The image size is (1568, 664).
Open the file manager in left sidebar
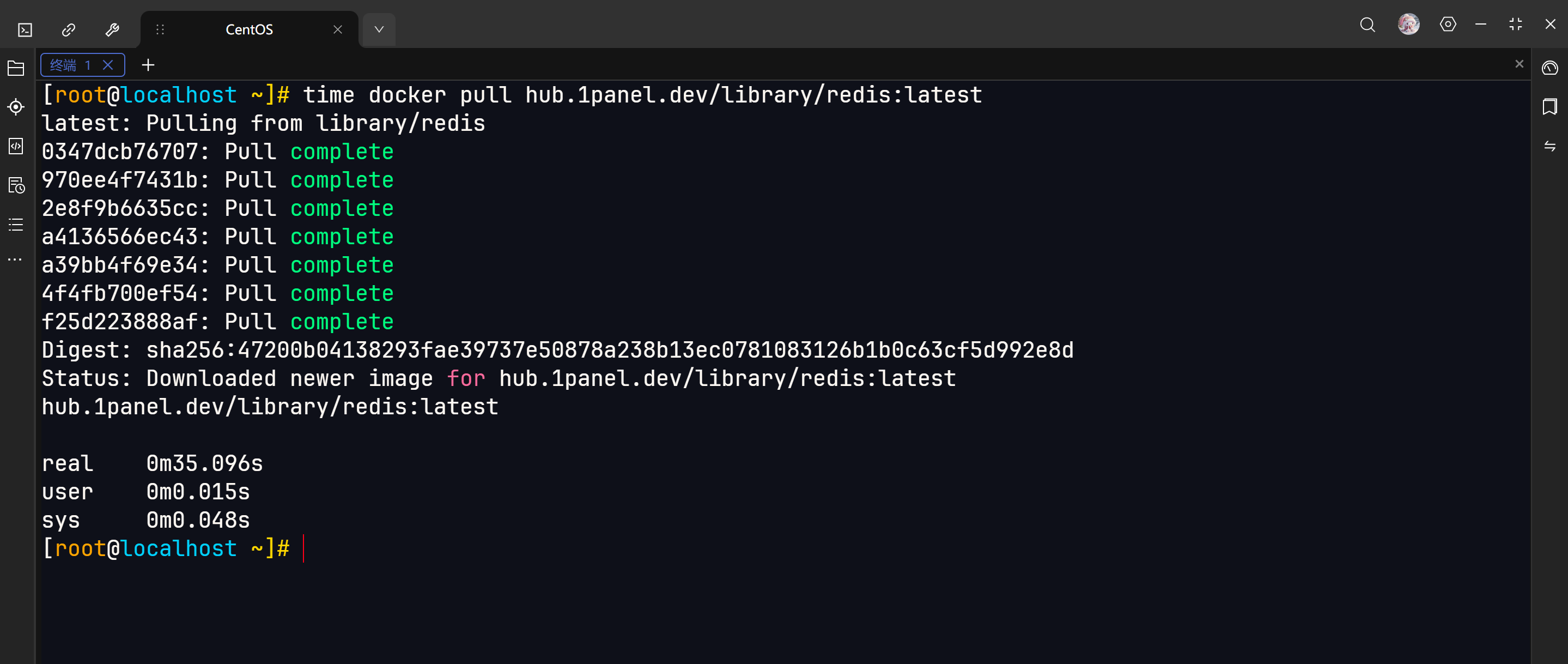(x=15, y=68)
